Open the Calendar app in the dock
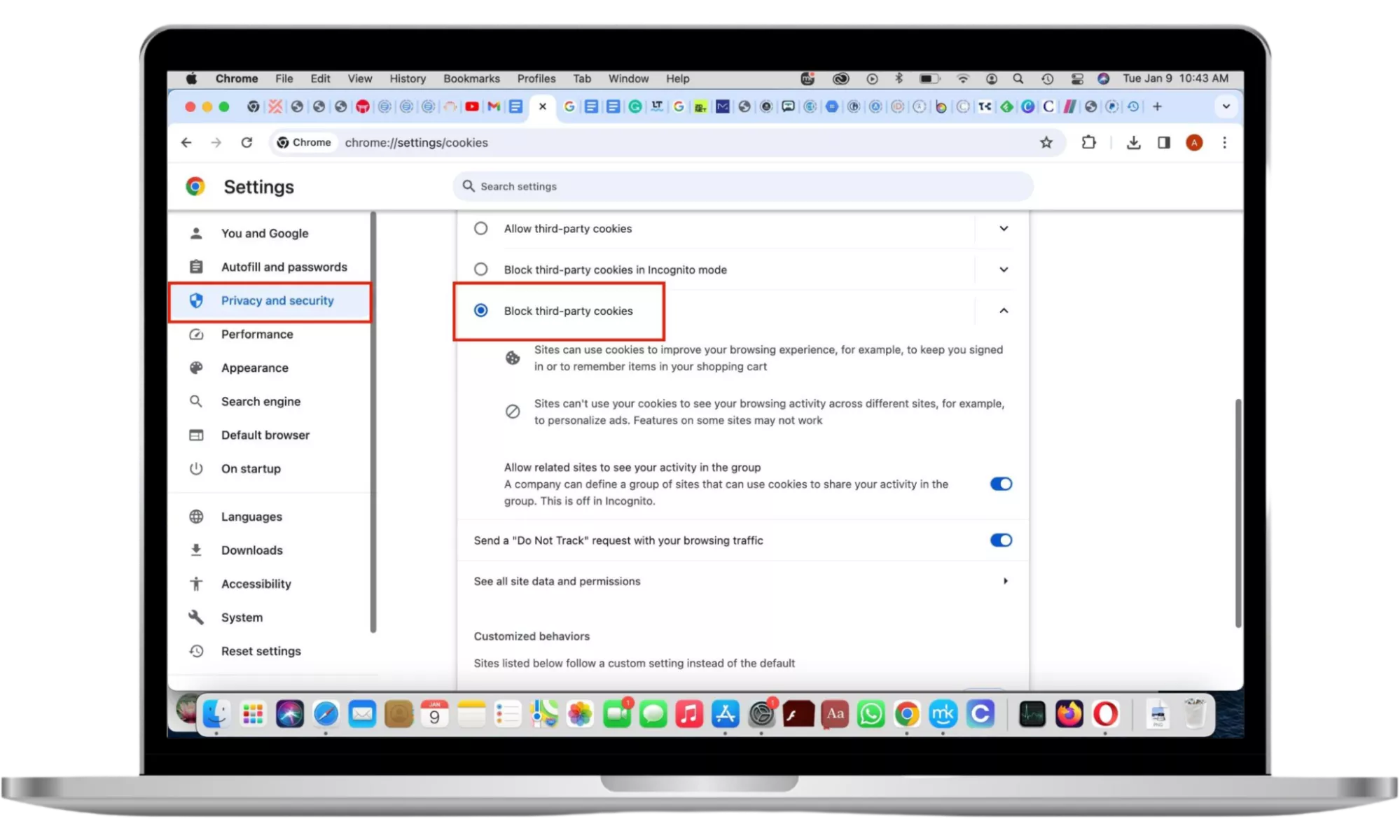Image resolution: width=1400 pixels, height=840 pixels. pos(434,714)
